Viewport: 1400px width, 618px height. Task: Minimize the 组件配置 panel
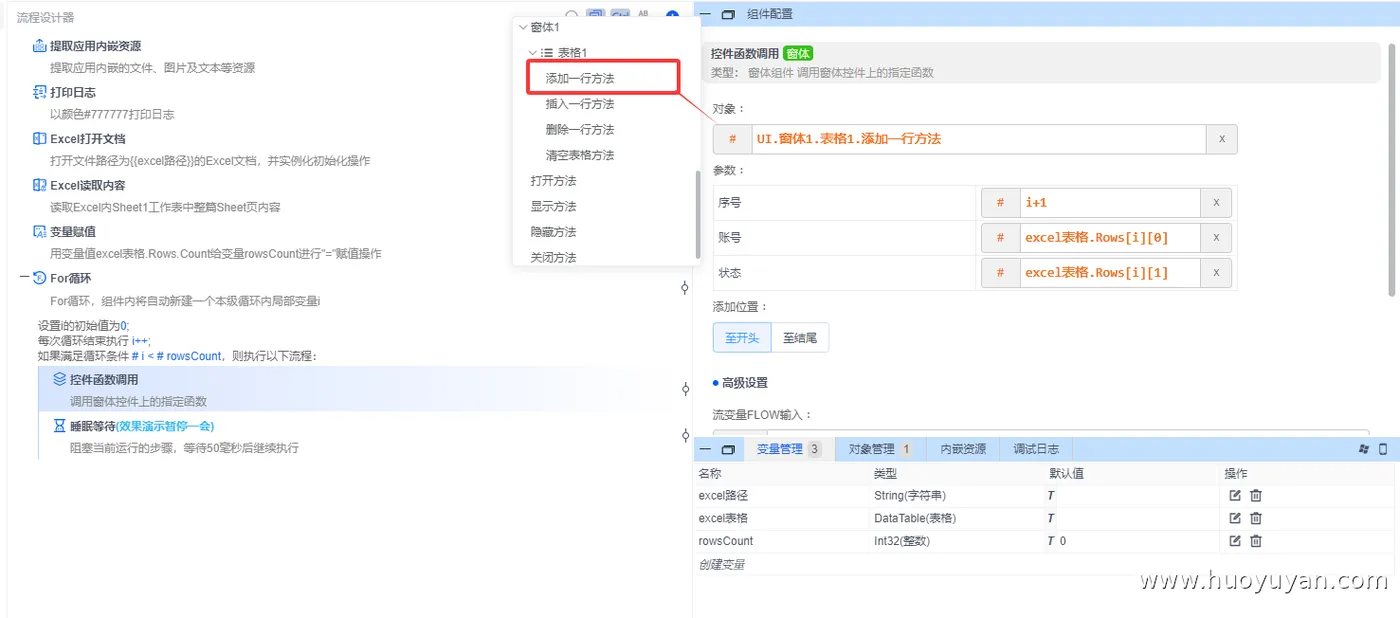point(704,14)
